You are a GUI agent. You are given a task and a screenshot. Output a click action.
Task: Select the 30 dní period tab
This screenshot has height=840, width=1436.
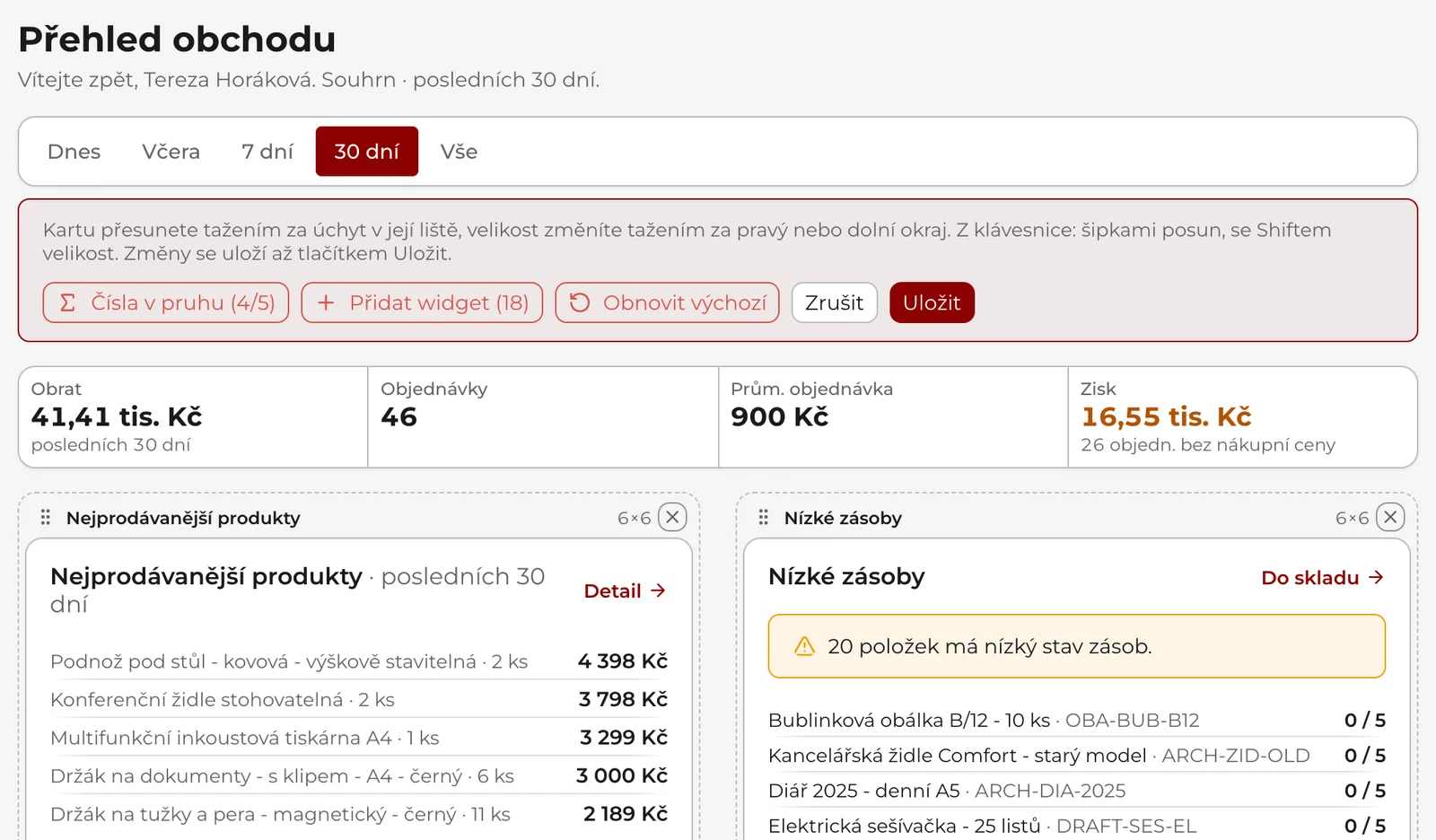[367, 152]
